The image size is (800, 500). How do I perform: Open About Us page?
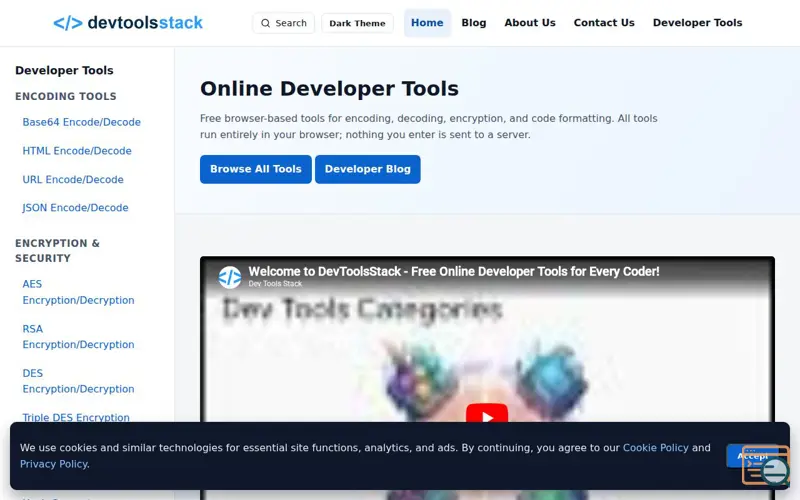[530, 23]
